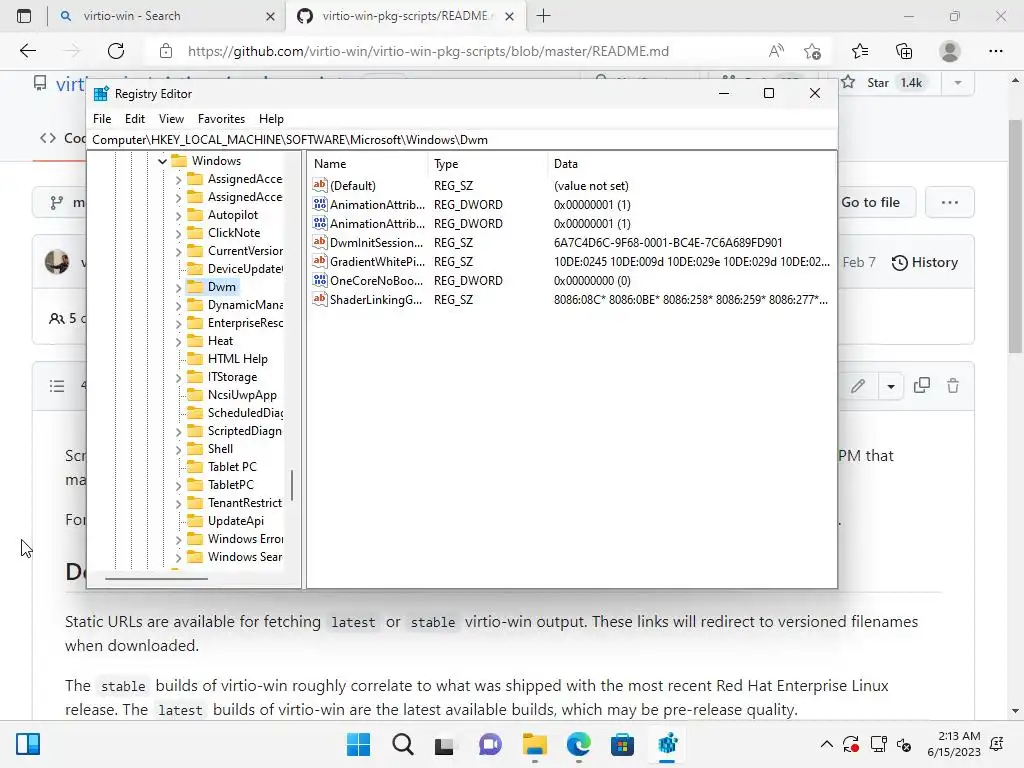This screenshot has width=1024, height=768.
Task: Click the browser Back arrow
Action: pyautogui.click(x=27, y=51)
